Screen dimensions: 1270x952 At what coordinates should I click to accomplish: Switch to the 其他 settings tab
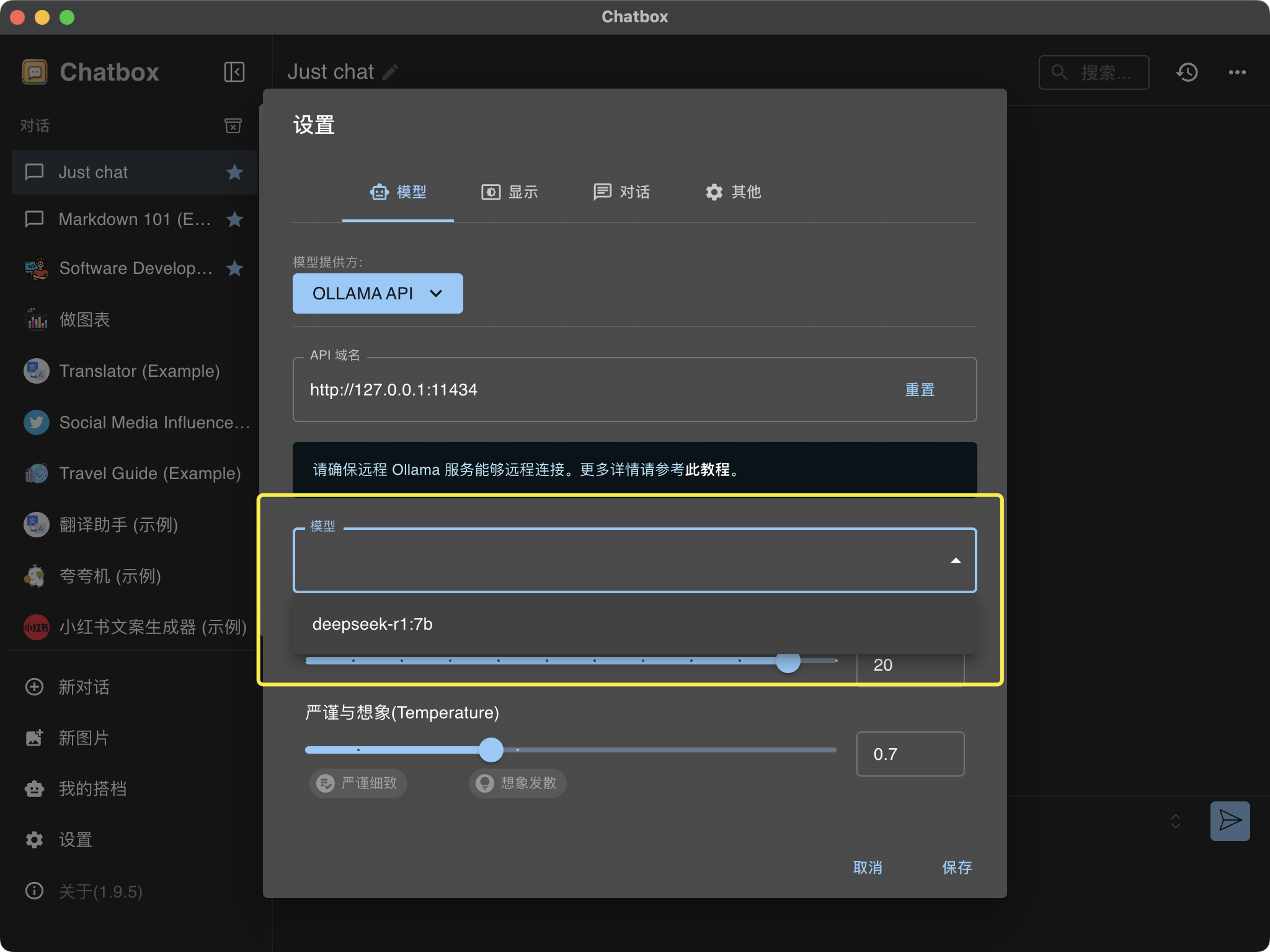coord(733,192)
